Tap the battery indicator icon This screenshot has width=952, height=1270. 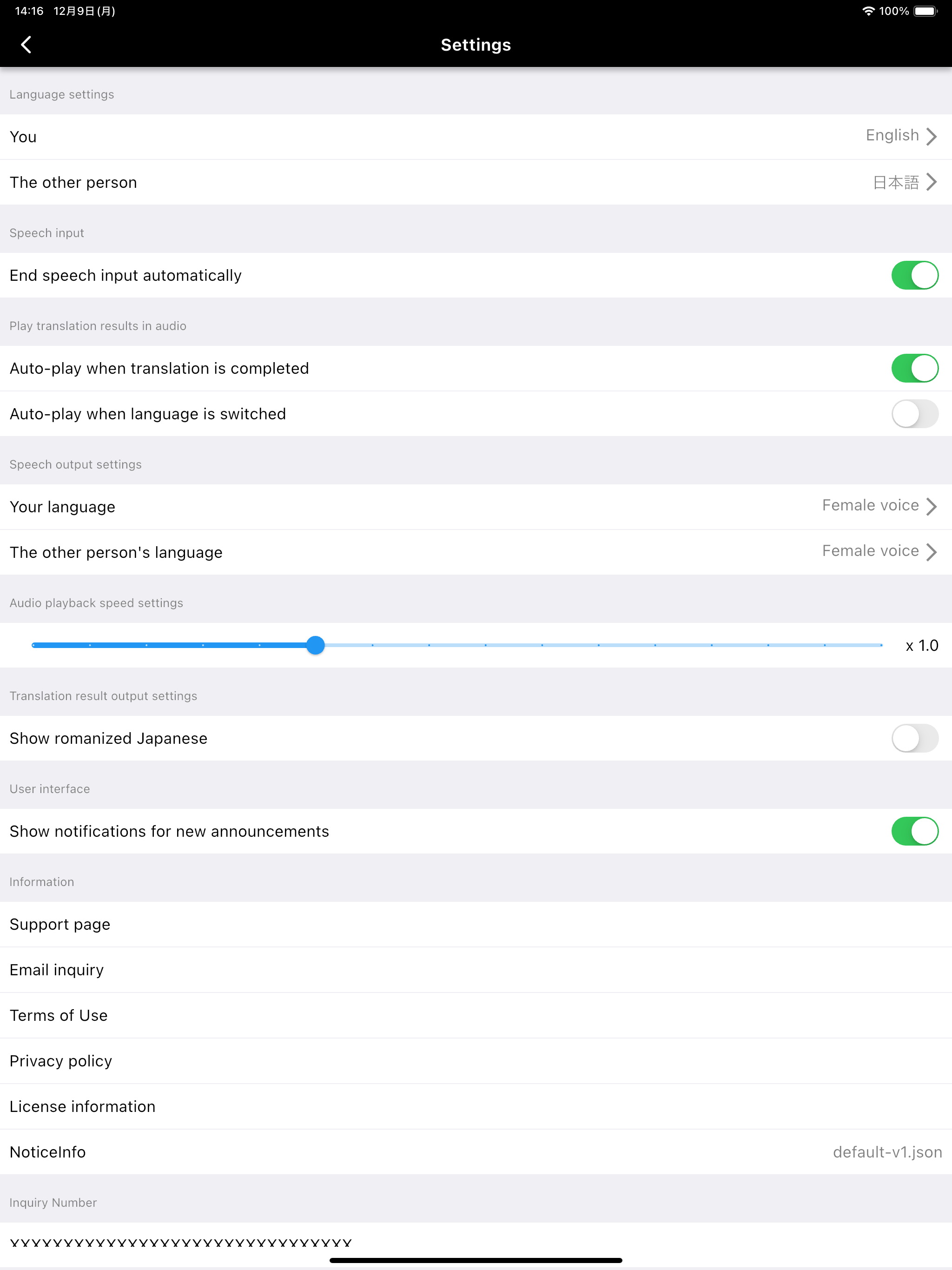point(926,11)
